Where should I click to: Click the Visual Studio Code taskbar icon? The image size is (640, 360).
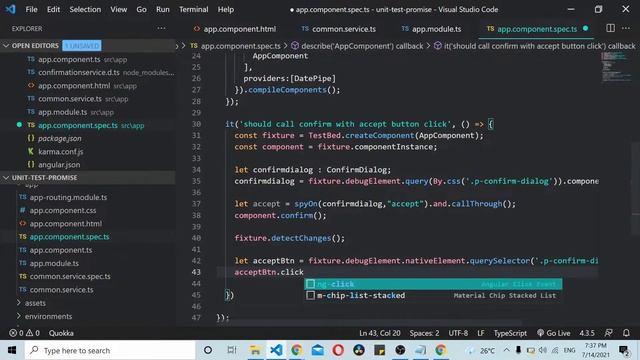pos(276,350)
